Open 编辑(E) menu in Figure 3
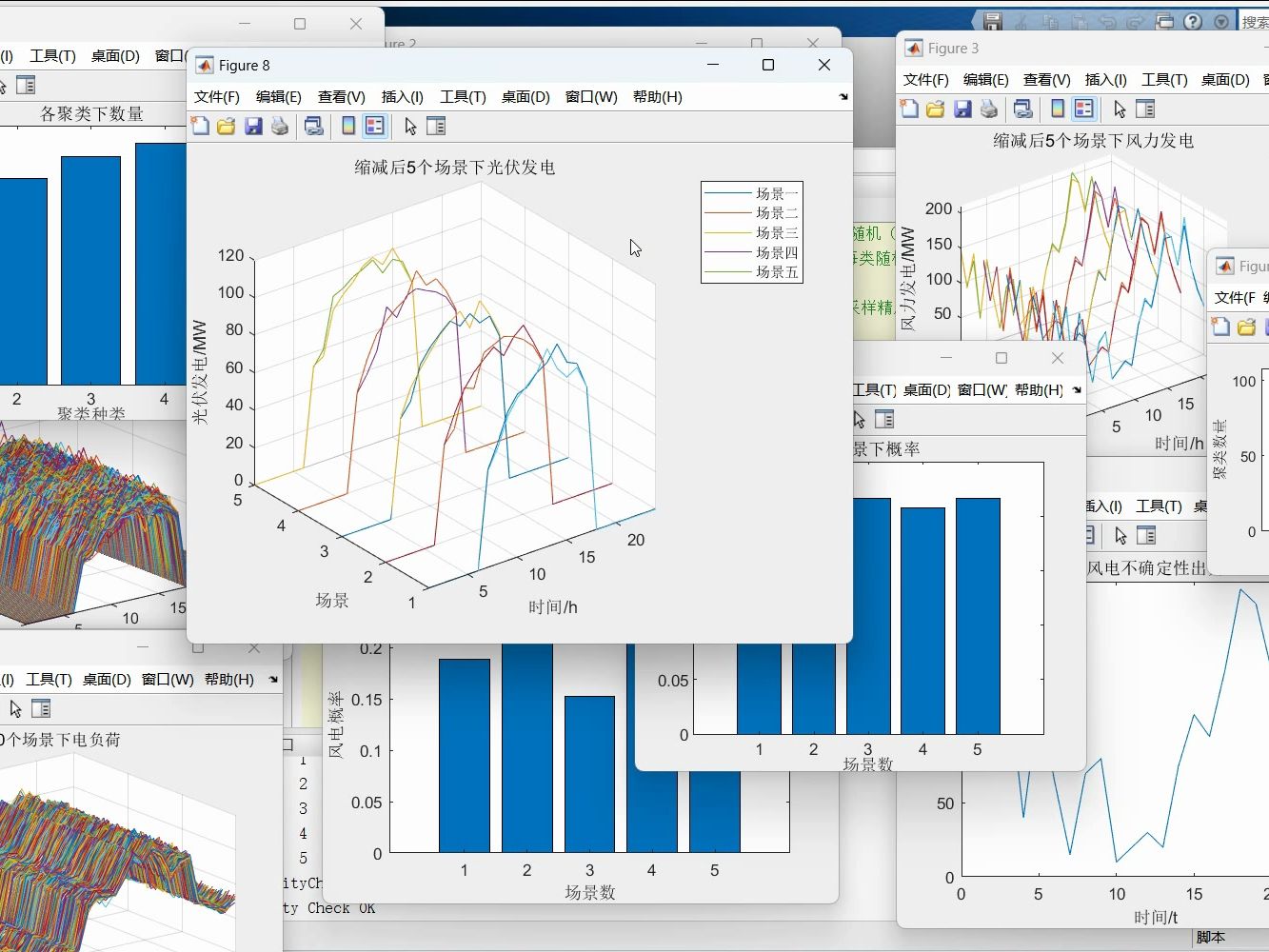This screenshot has height=952, width=1269. coord(986,80)
